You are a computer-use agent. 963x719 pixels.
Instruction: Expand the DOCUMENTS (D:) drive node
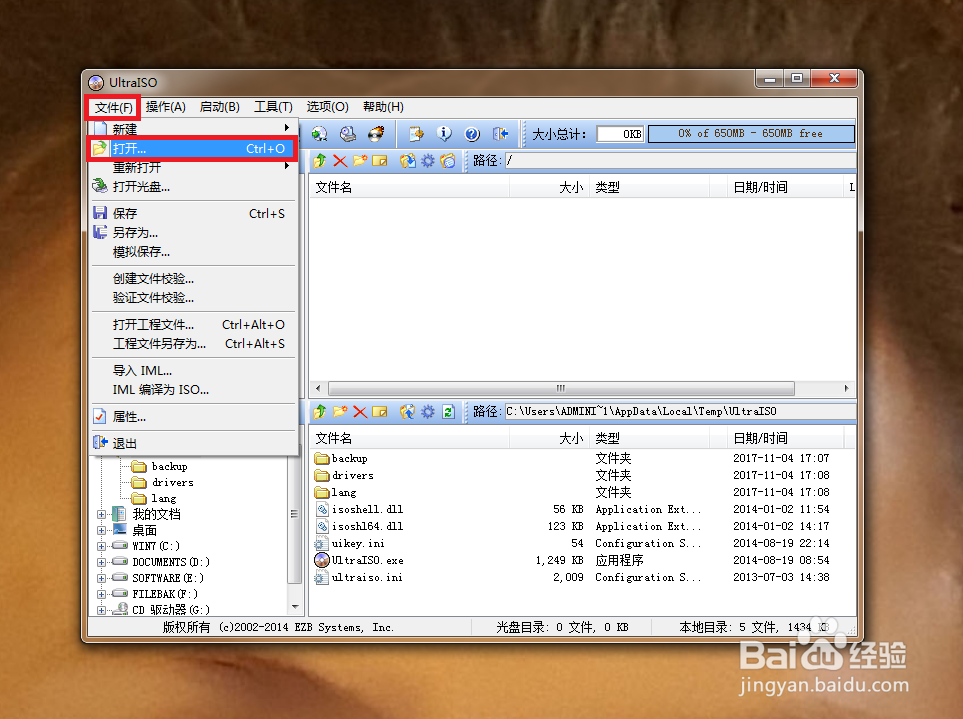[101, 562]
